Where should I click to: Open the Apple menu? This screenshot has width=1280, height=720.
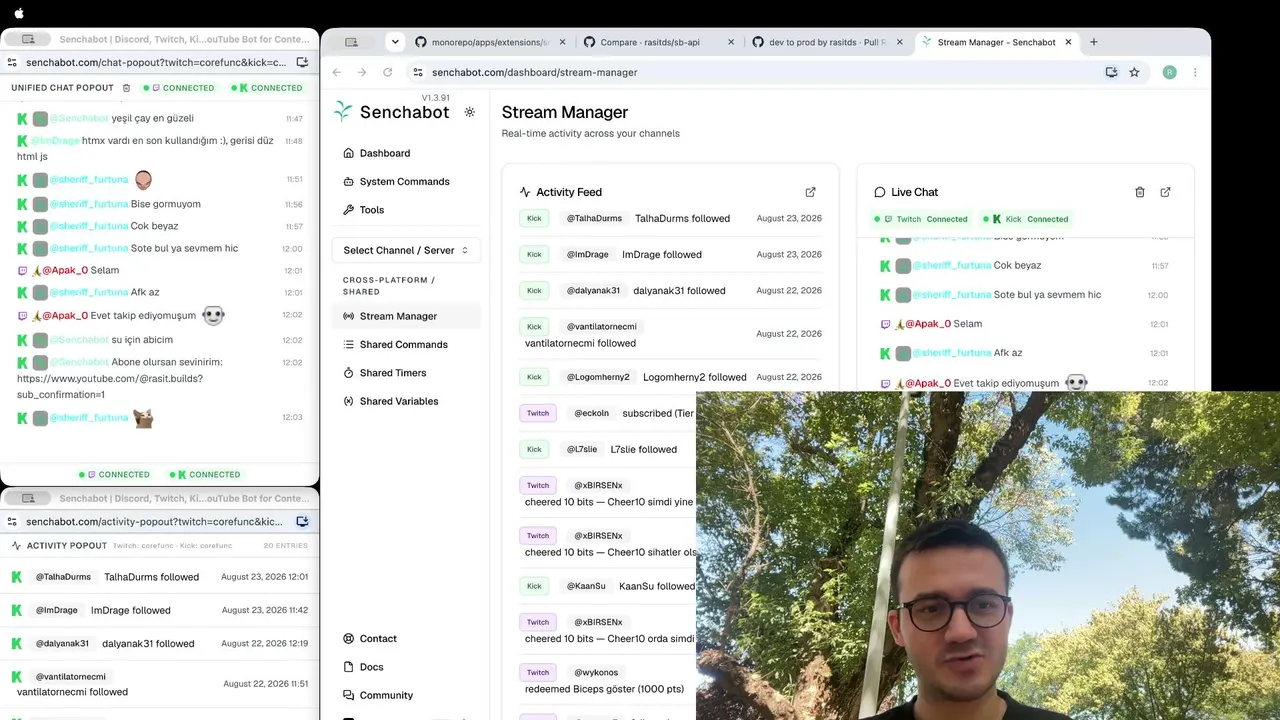tap(19, 13)
